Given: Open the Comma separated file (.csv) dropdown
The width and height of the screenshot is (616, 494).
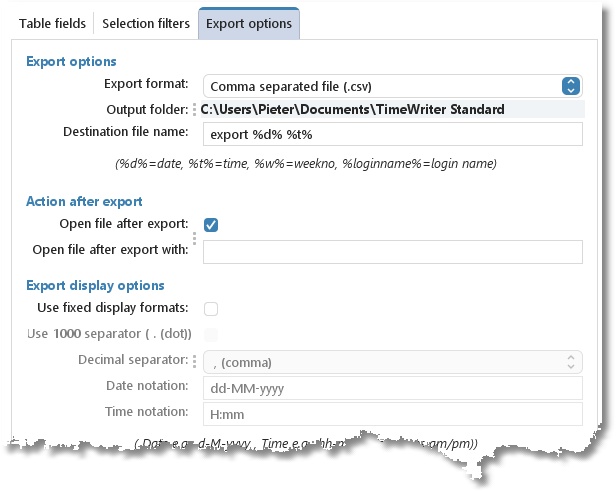Looking at the screenshot, I should tap(392, 86).
